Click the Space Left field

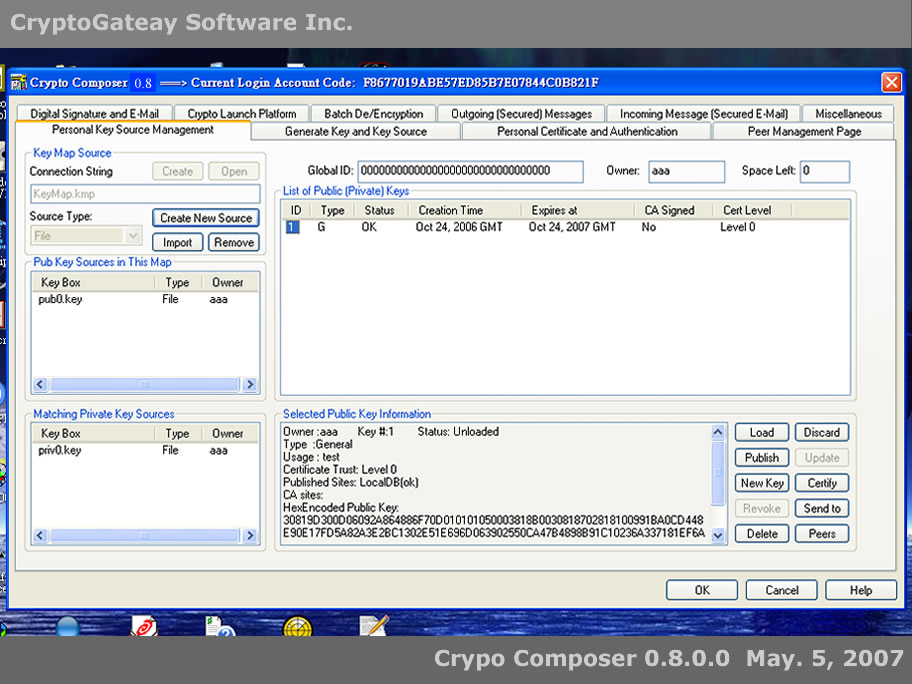[x=824, y=171]
